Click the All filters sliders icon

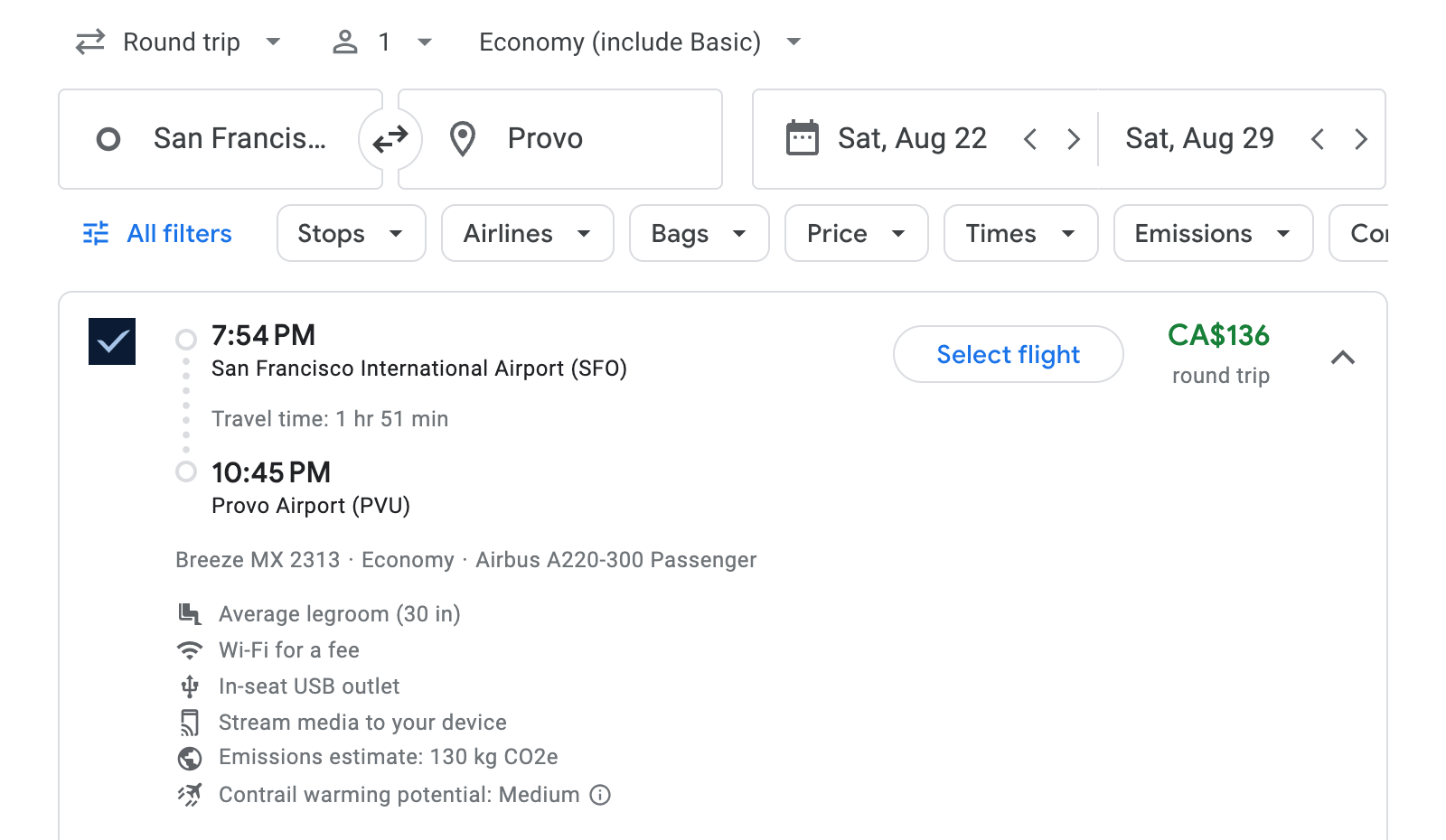pos(96,233)
